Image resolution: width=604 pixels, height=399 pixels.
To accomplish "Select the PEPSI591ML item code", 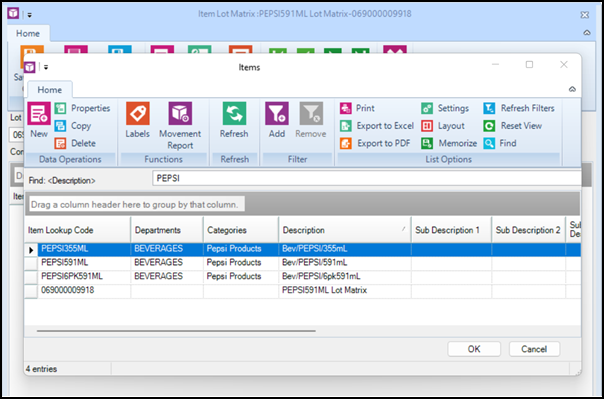I will (x=65, y=263).
